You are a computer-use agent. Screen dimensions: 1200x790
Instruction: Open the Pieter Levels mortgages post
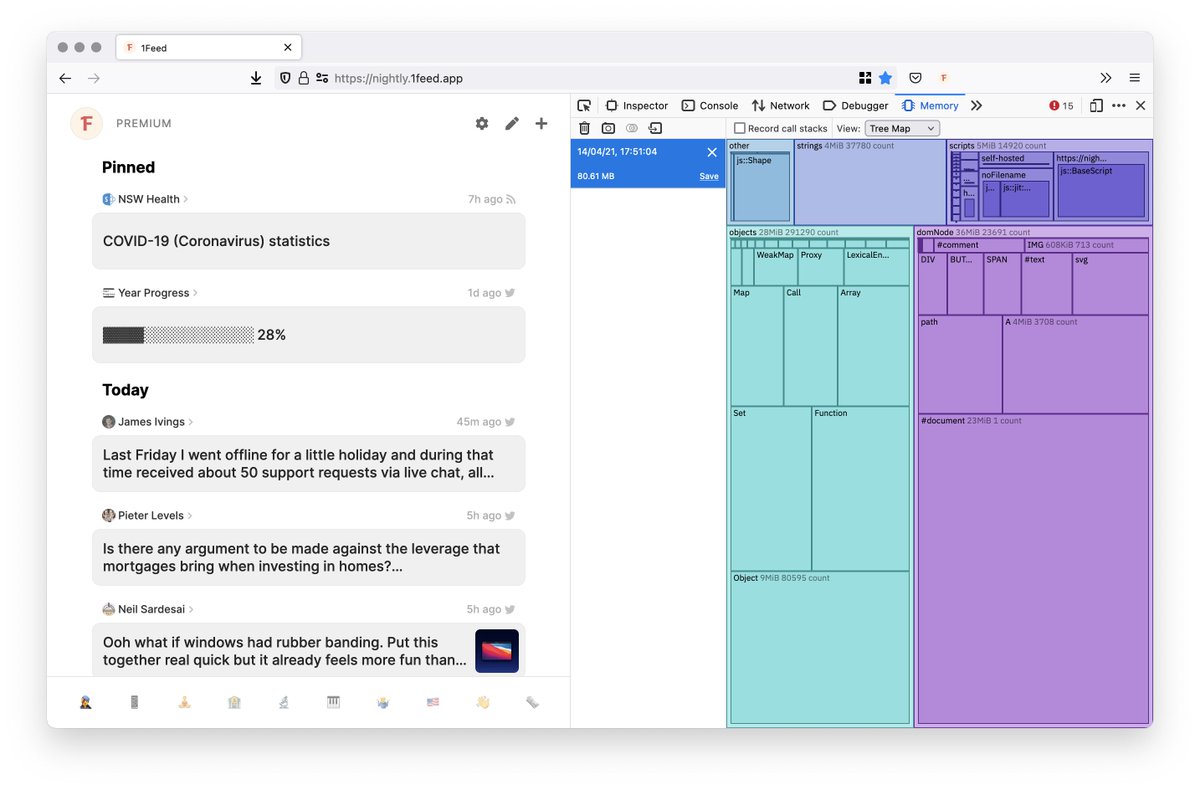coord(309,557)
